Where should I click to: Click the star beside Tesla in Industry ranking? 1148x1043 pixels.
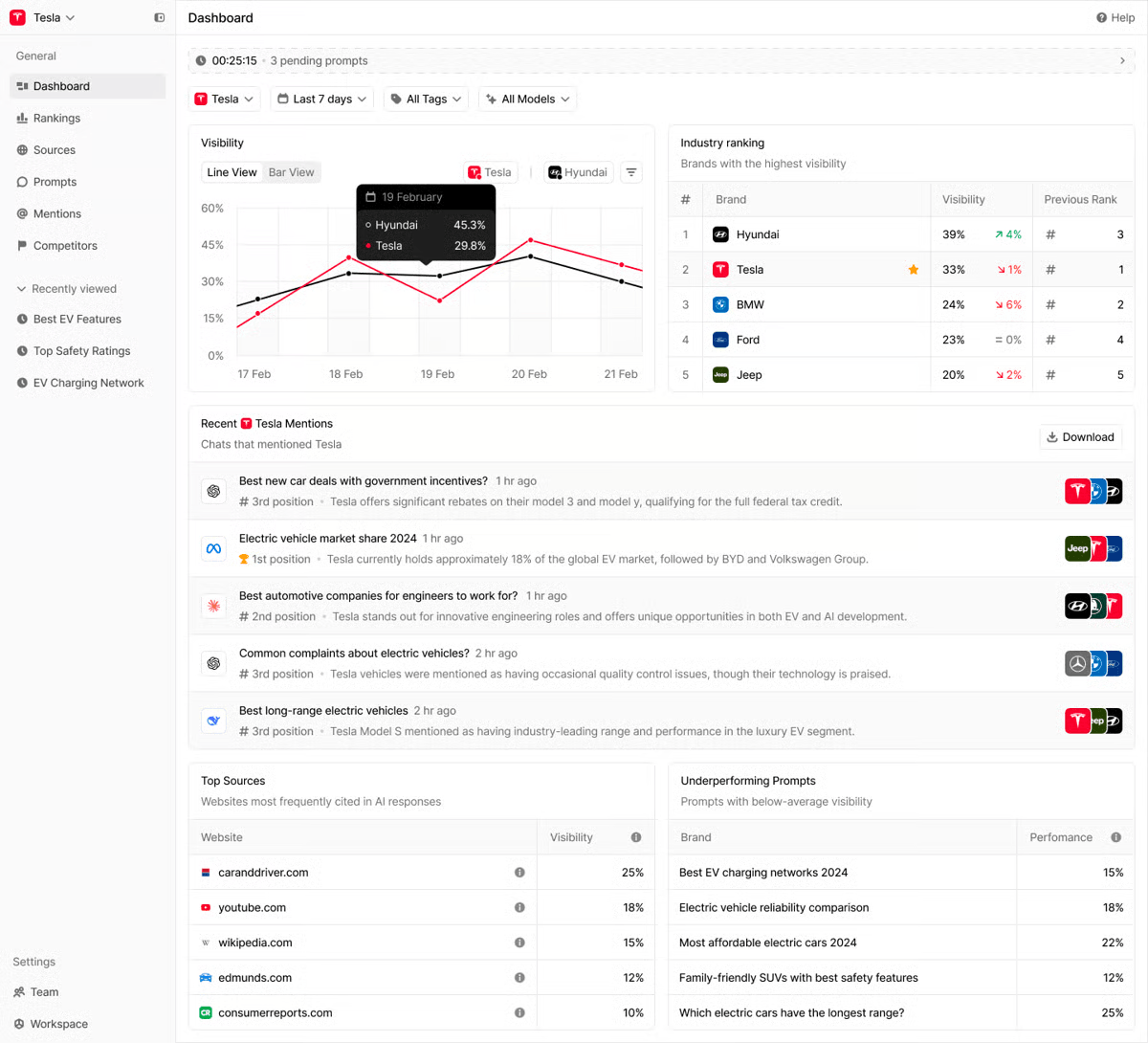(x=914, y=269)
